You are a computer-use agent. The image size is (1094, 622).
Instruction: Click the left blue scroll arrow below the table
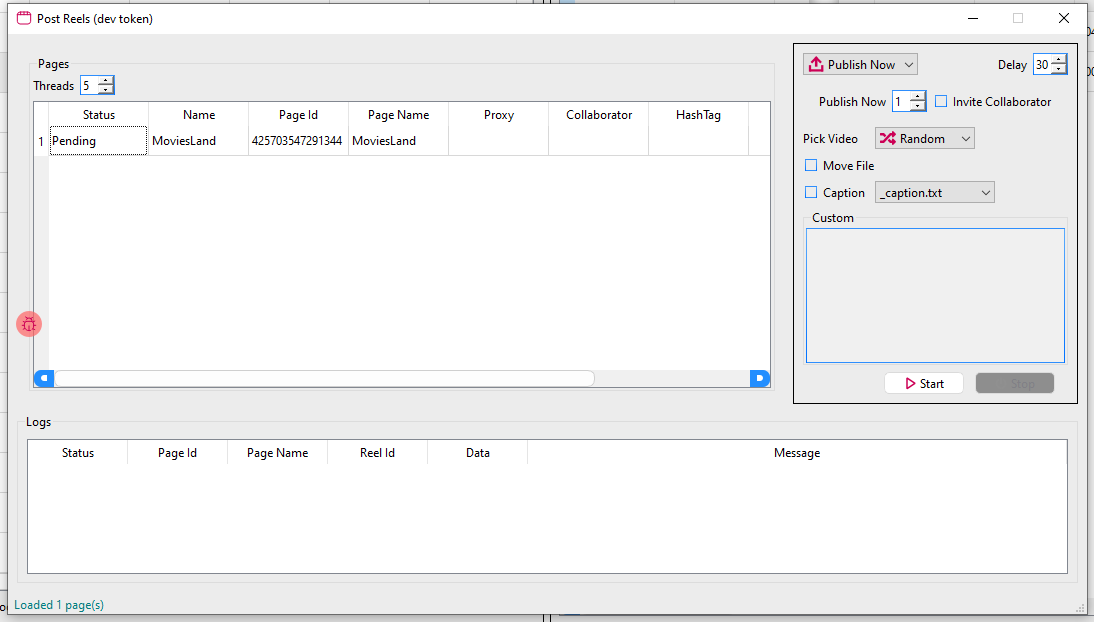[43, 378]
